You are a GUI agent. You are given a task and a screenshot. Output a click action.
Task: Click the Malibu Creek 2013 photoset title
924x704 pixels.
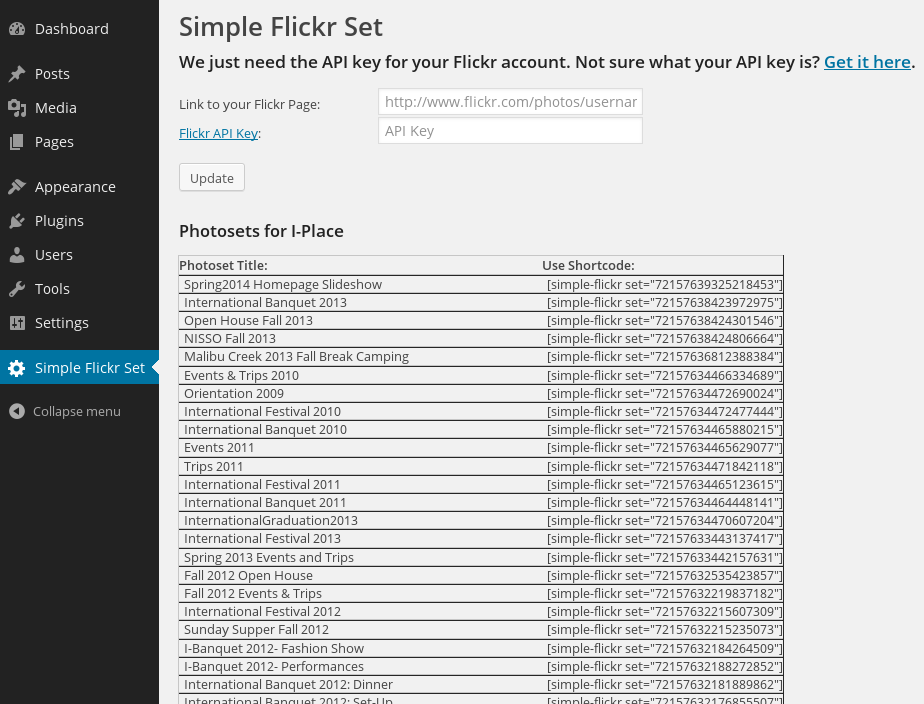click(296, 357)
